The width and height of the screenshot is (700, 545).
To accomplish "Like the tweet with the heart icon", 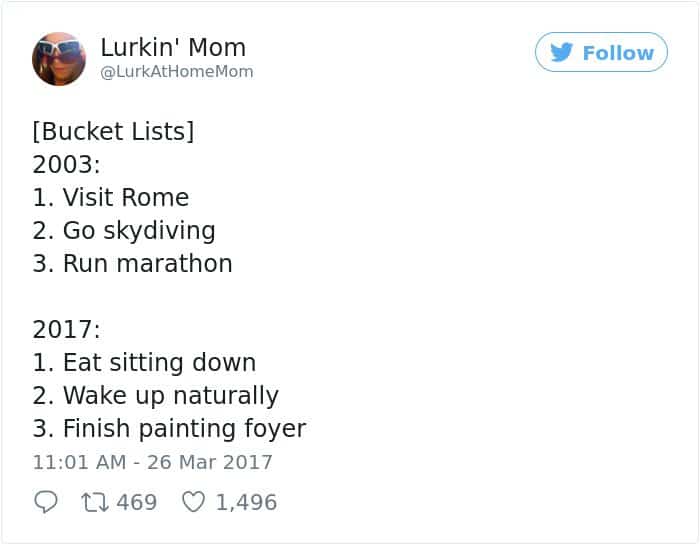I will pyautogui.click(x=192, y=502).
